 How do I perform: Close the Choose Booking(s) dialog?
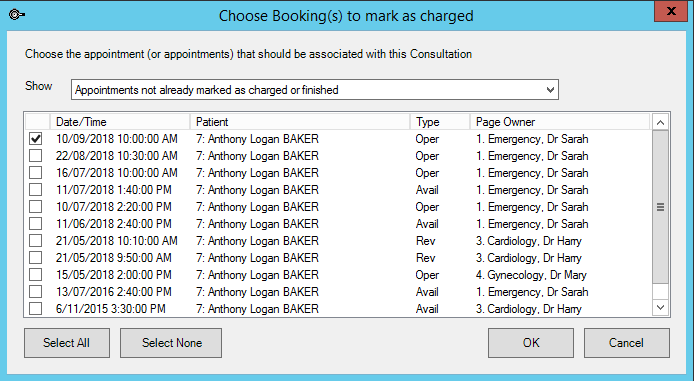point(671,12)
